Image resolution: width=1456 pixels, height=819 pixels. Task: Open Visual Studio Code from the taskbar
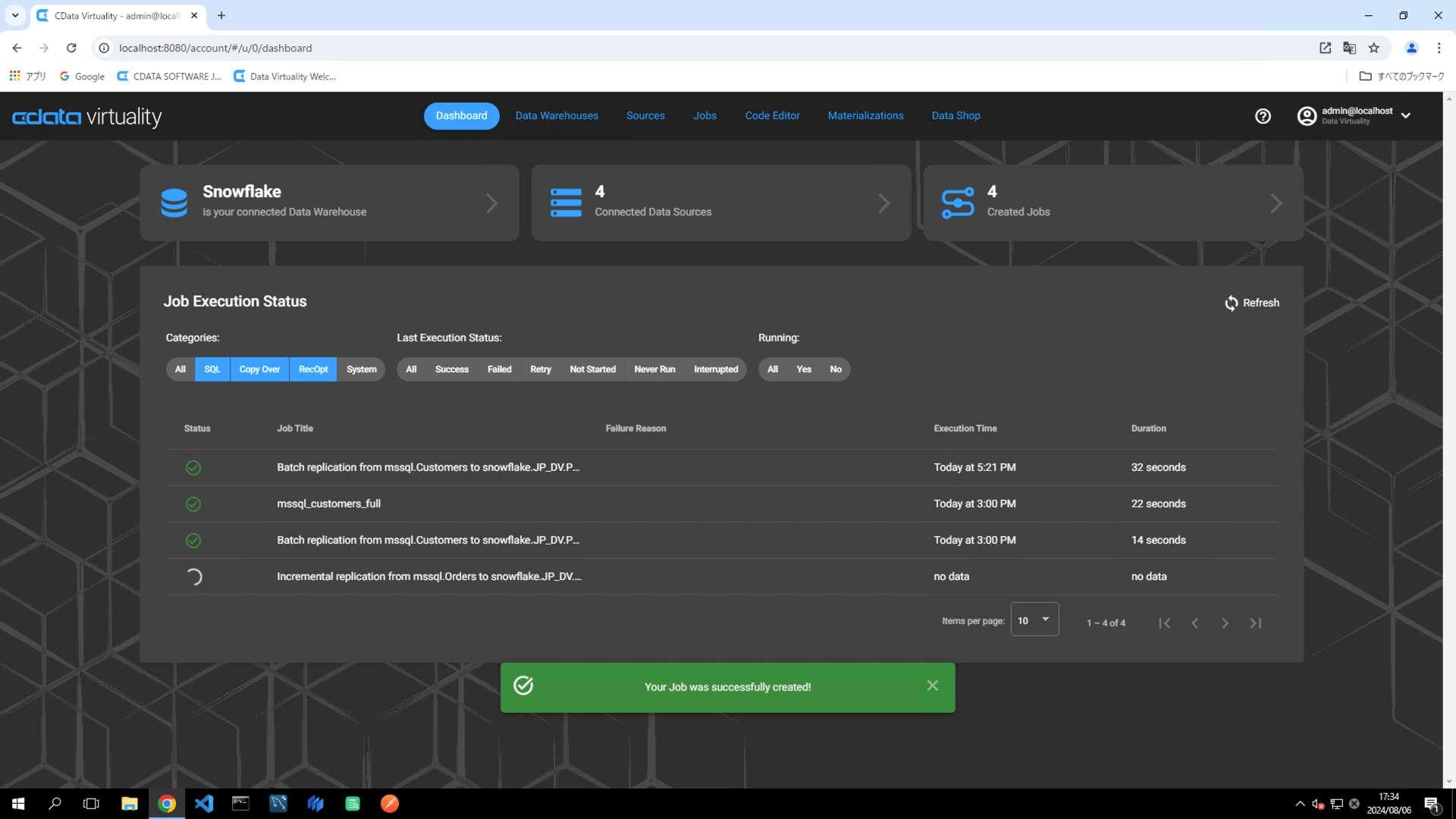204,803
